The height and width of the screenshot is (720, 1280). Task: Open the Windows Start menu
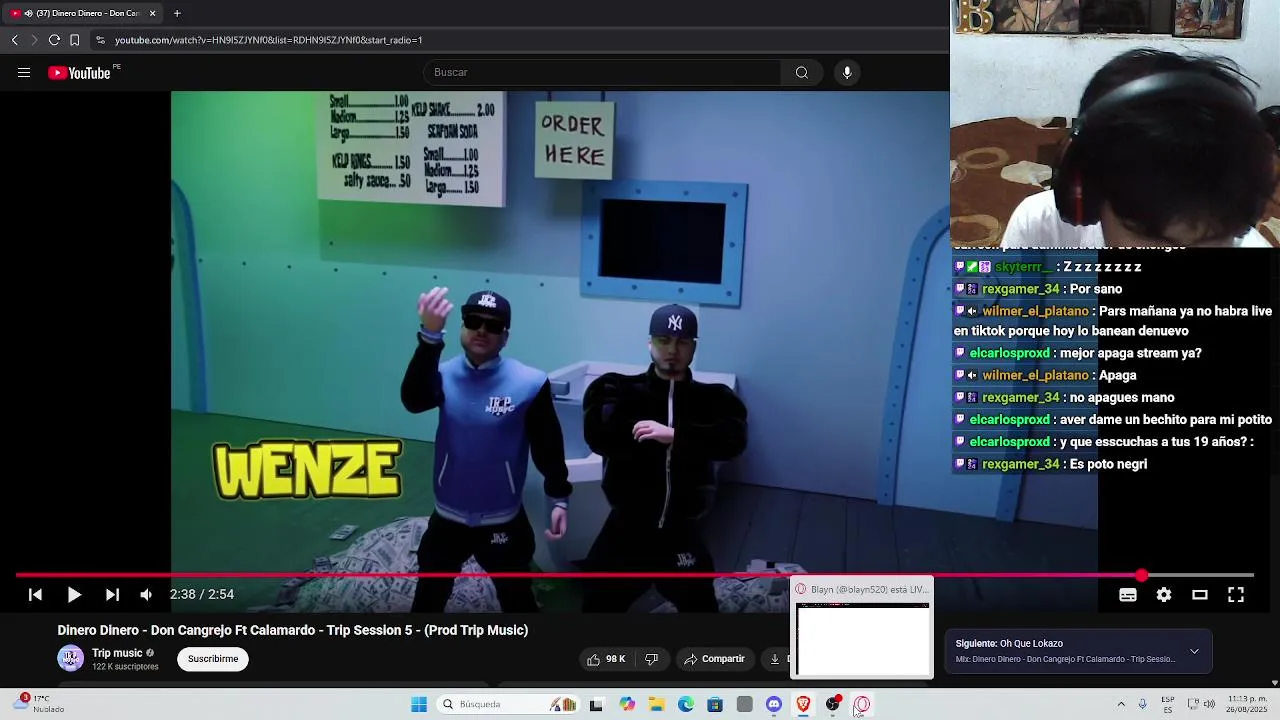point(419,704)
